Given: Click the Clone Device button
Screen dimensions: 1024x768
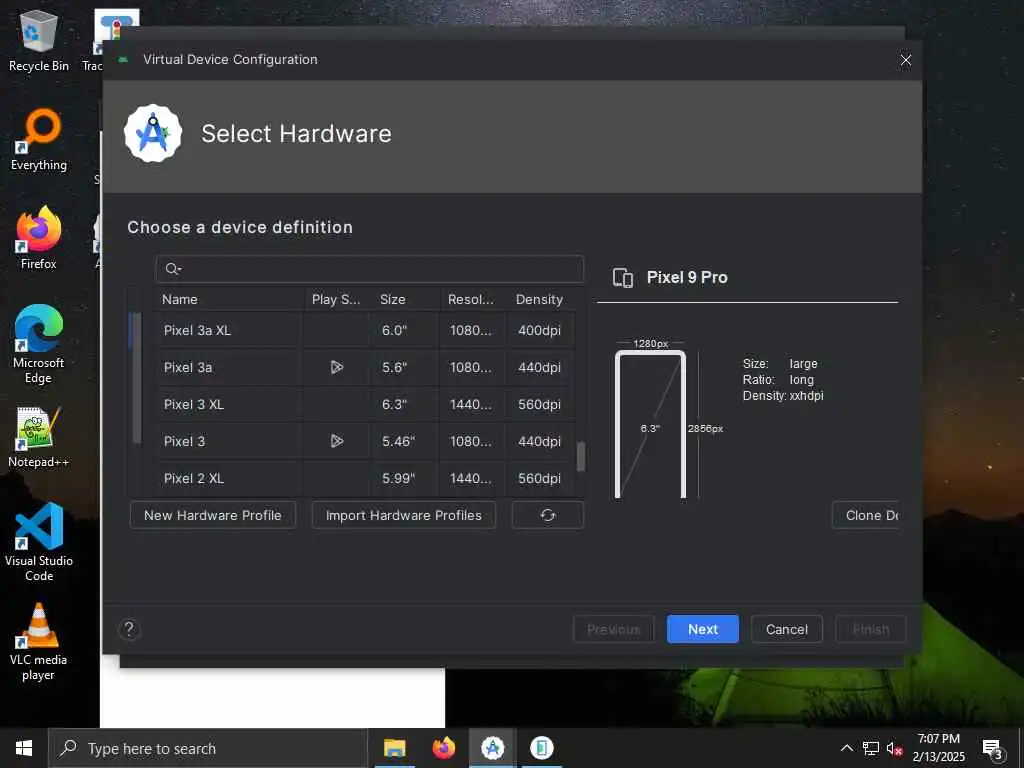Looking at the screenshot, I should pos(866,515).
